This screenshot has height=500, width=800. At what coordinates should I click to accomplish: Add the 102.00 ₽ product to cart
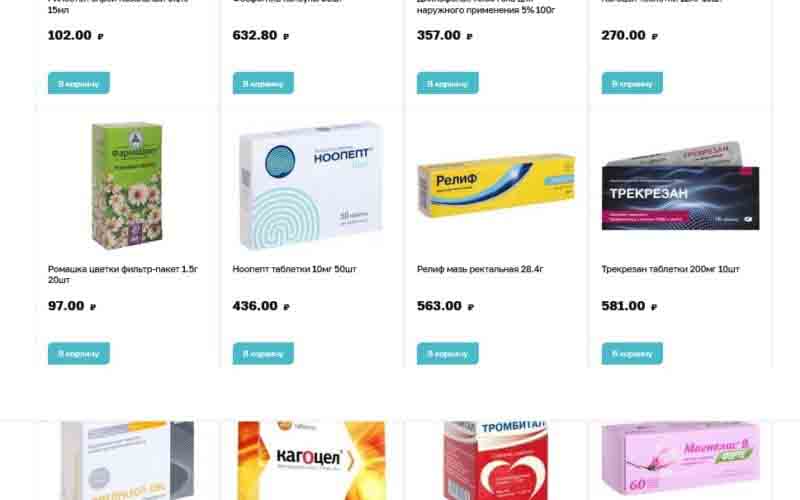pos(79,83)
